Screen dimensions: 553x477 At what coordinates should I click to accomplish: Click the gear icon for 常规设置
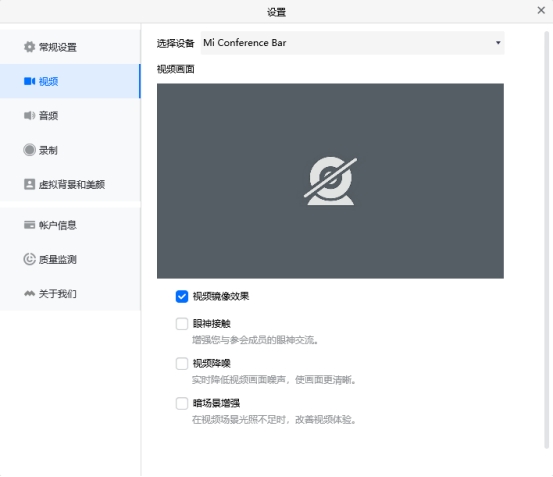(29, 47)
